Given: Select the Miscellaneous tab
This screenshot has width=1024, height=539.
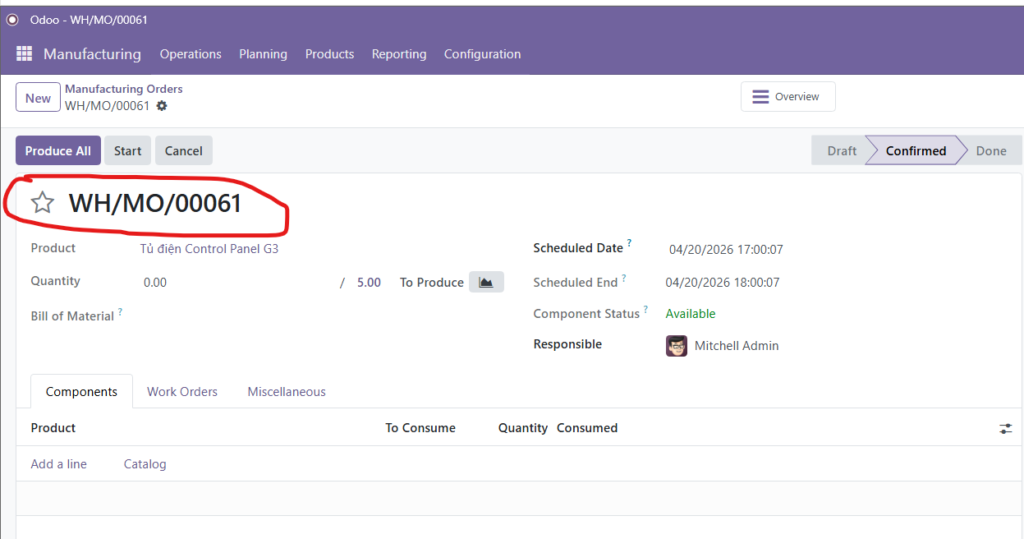Looking at the screenshot, I should [286, 392].
